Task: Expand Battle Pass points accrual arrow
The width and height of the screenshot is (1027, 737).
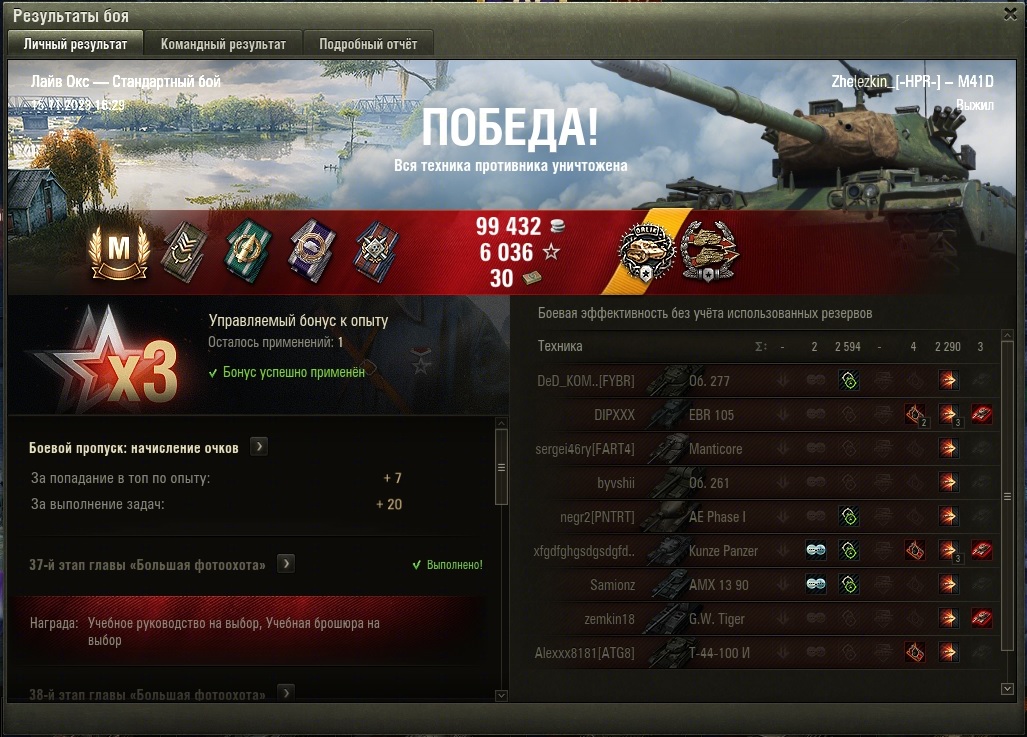Action: pos(259,447)
